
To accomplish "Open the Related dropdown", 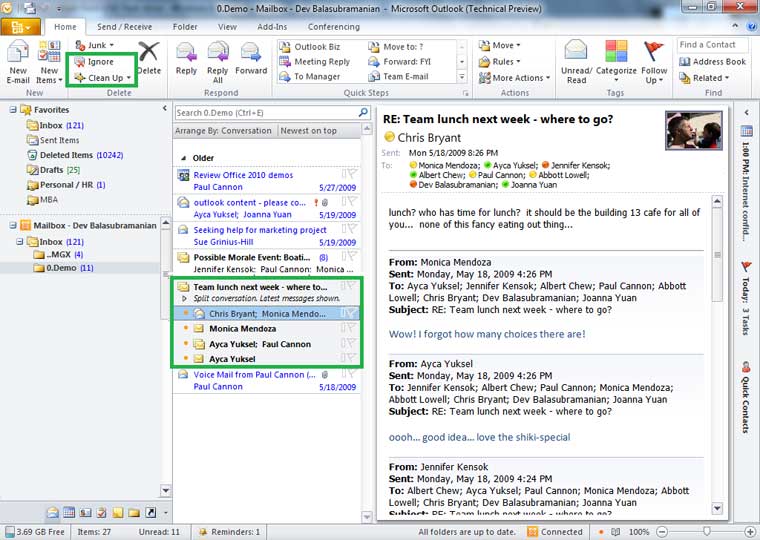I will coord(704,78).
